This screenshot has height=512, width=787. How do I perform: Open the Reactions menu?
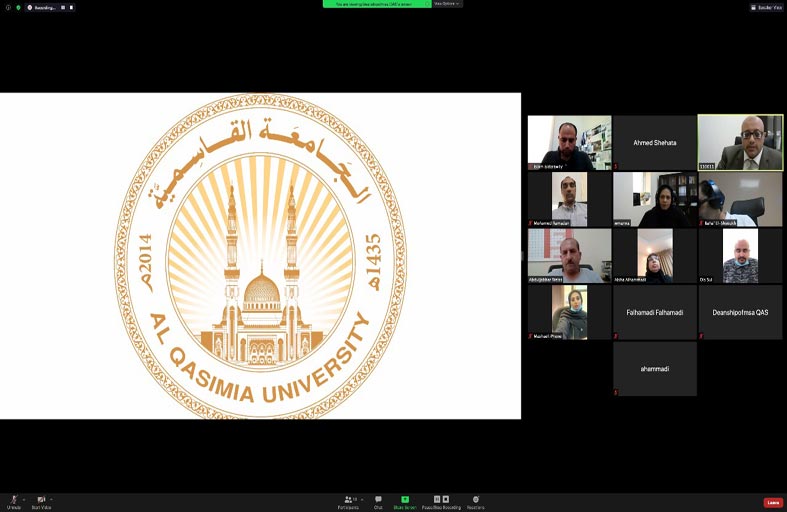tap(476, 501)
